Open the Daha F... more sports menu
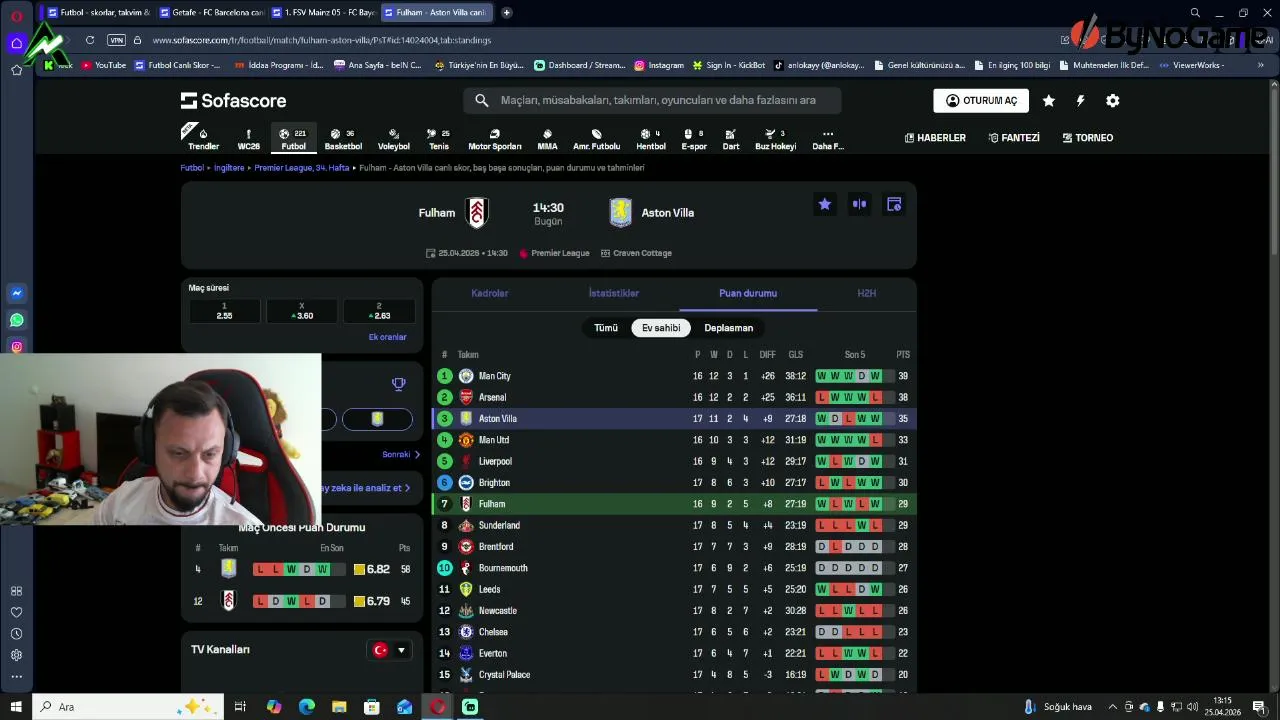The image size is (1280, 720). pos(828,139)
